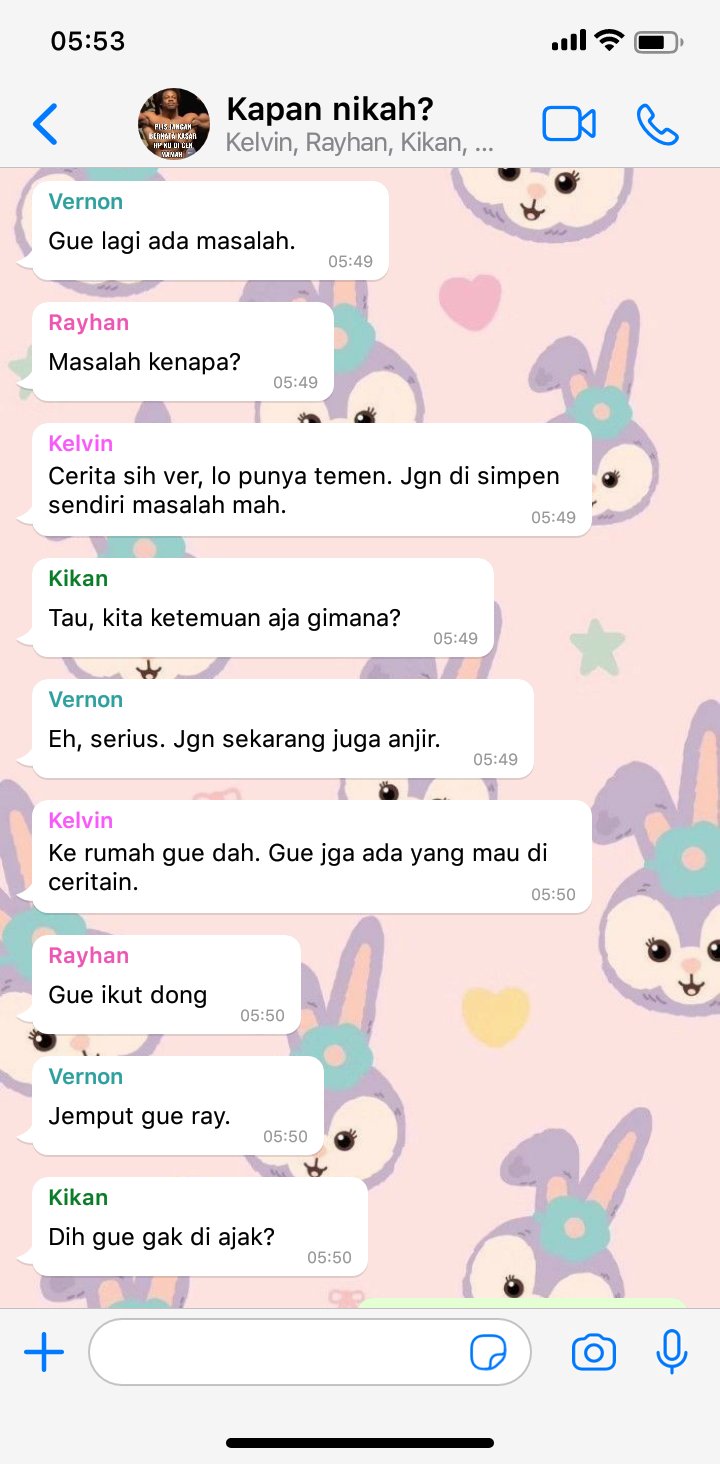Go back using the blue chevron
The height and width of the screenshot is (1464, 720).
click(45, 124)
